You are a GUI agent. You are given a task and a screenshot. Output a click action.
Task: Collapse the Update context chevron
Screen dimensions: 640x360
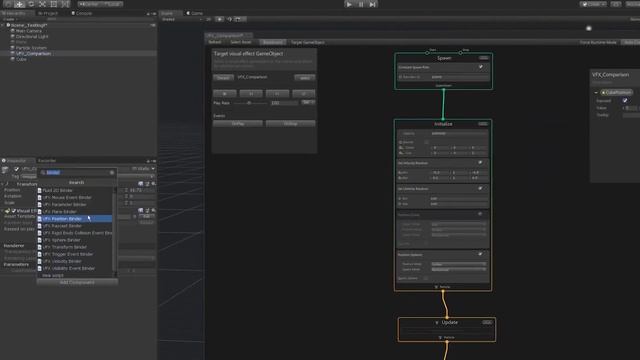437,322
